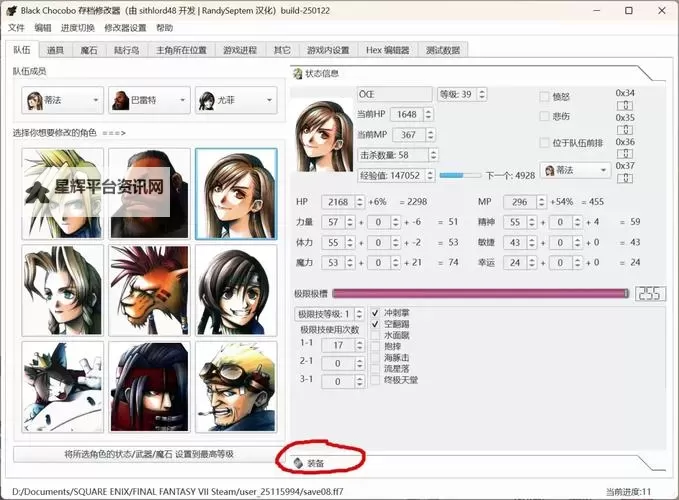
Task: Click the 极限技等级 spinner arrows
Action: click(359, 314)
